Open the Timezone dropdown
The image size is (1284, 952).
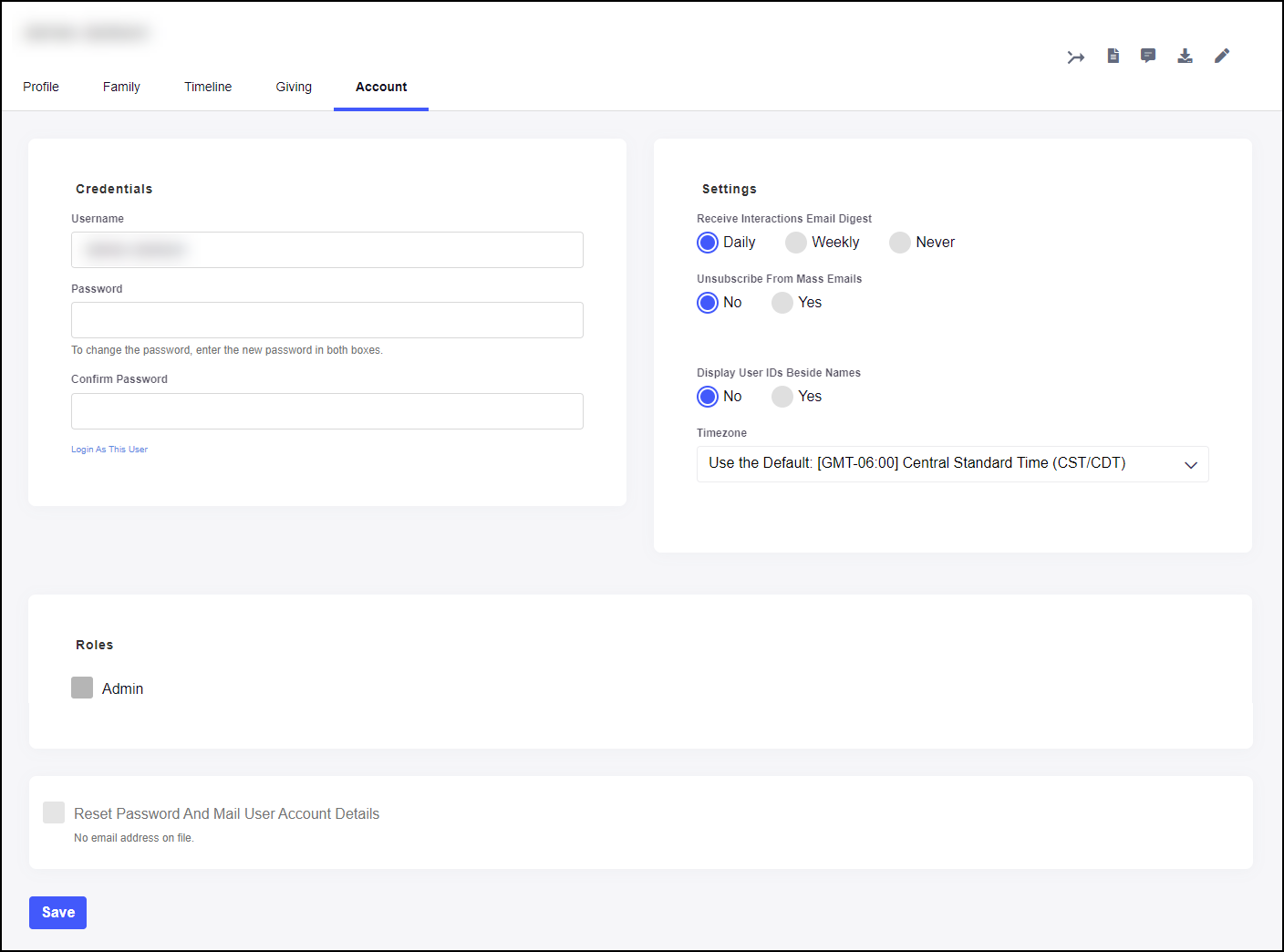(x=939, y=464)
